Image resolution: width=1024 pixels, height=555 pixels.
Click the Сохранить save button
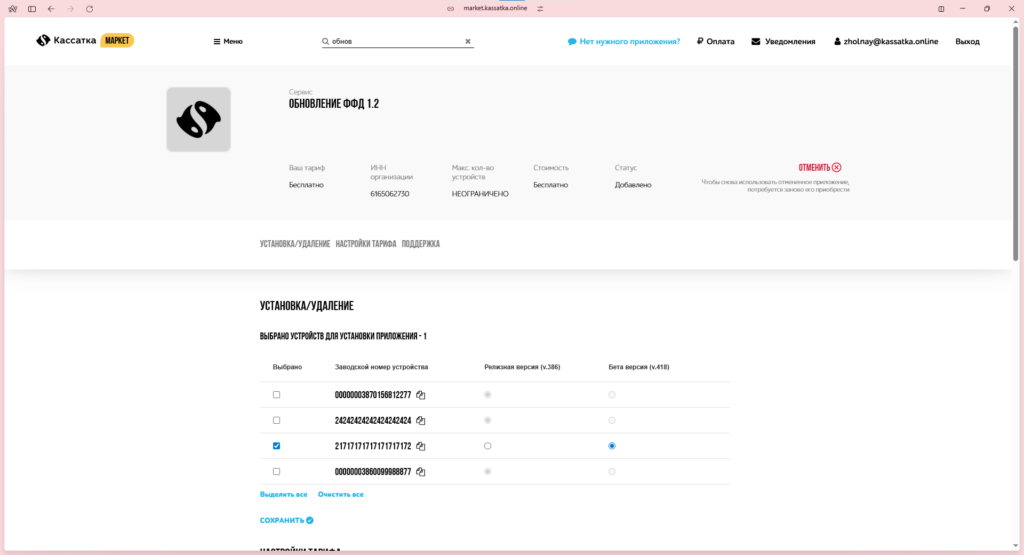(287, 520)
